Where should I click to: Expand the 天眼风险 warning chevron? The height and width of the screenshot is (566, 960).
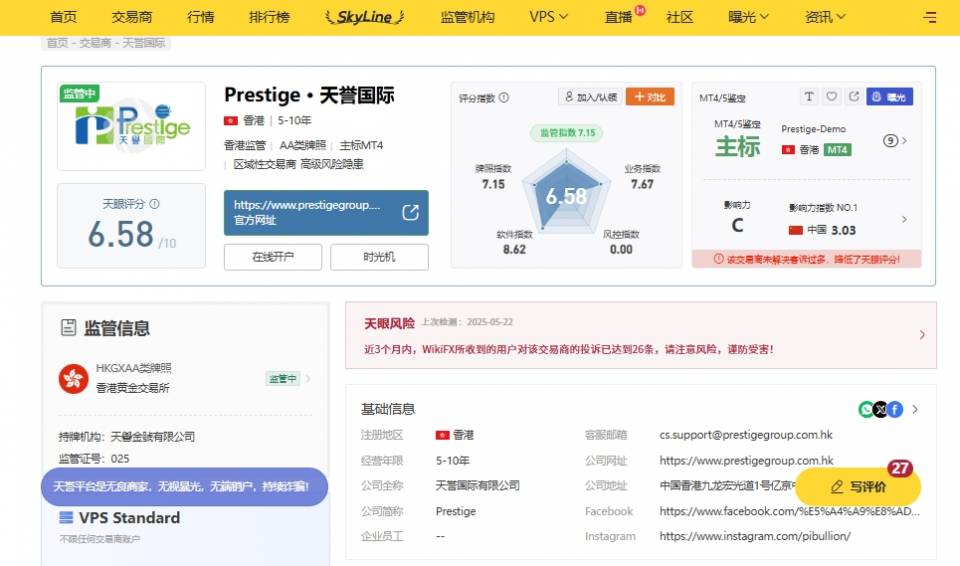coord(922,334)
